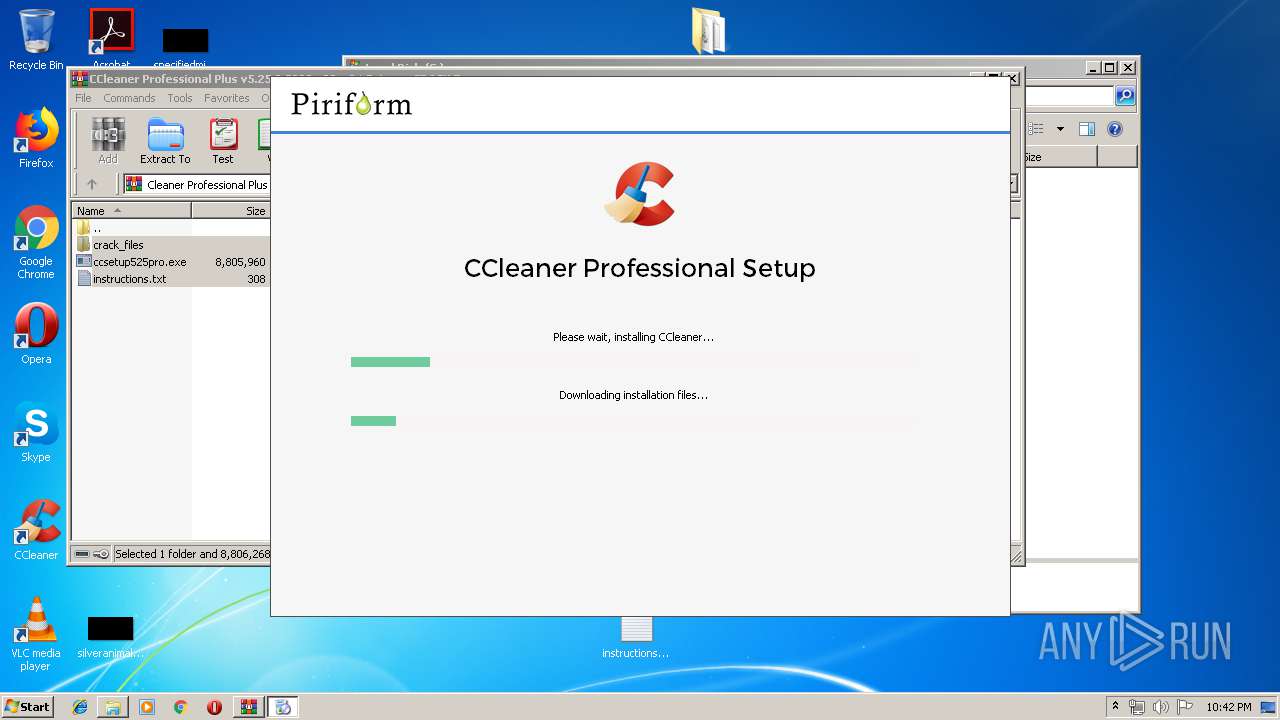
Task: Click the WinRAR status bar disk icon
Action: coord(82,554)
